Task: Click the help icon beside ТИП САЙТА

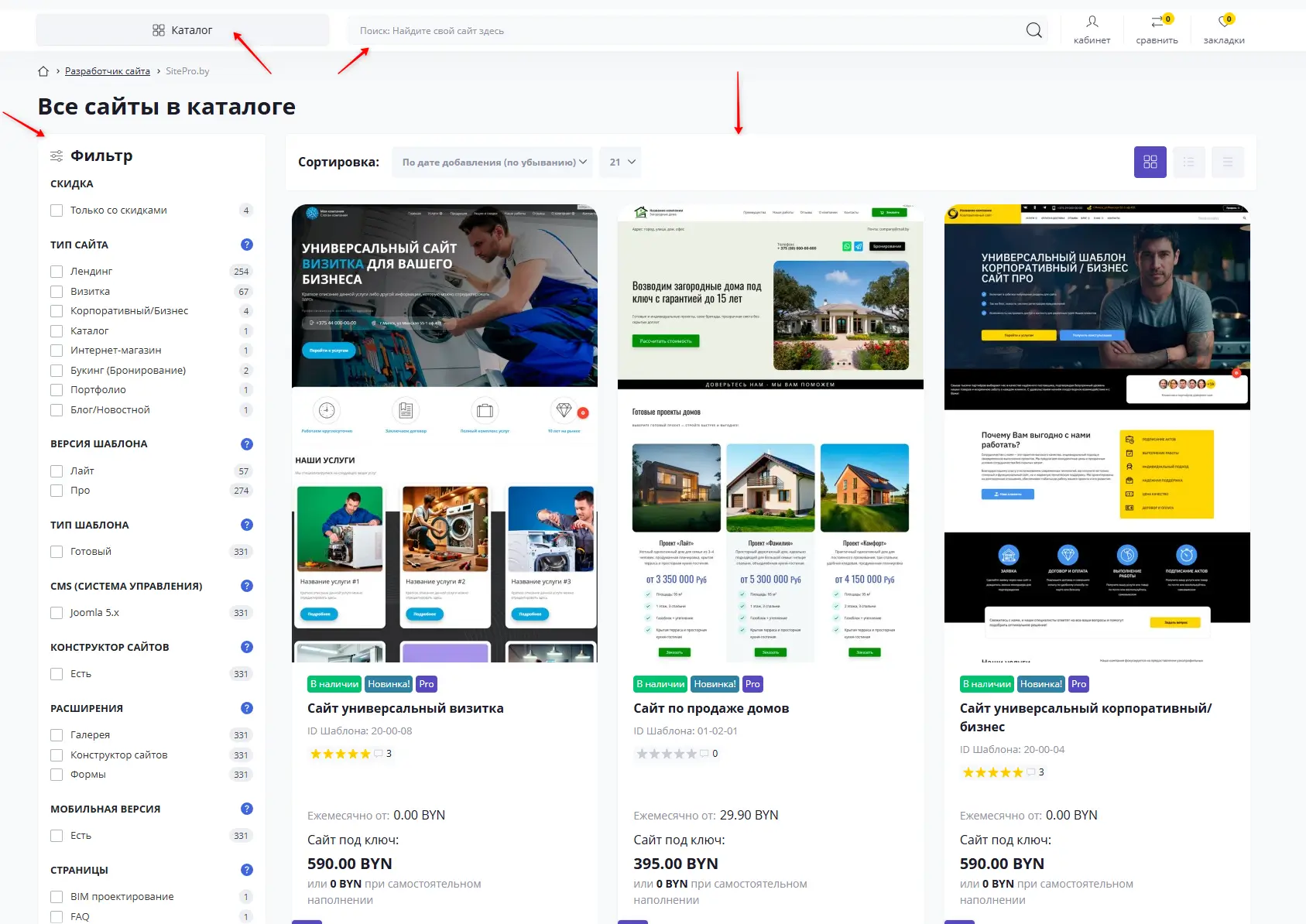Action: pos(247,245)
